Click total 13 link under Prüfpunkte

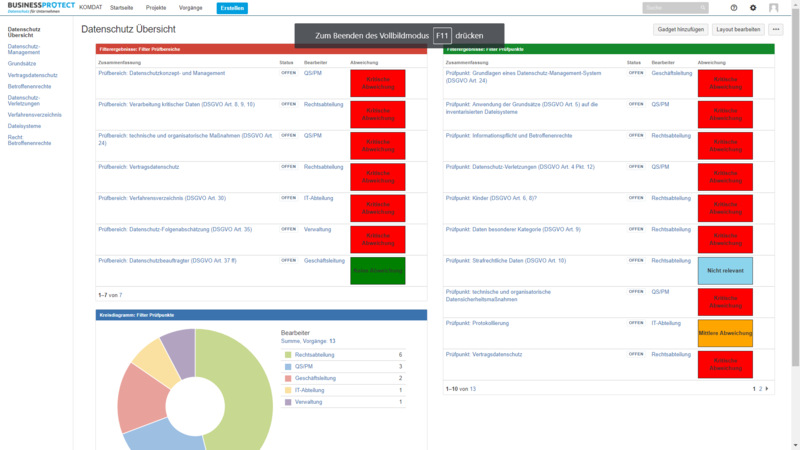click(472, 389)
